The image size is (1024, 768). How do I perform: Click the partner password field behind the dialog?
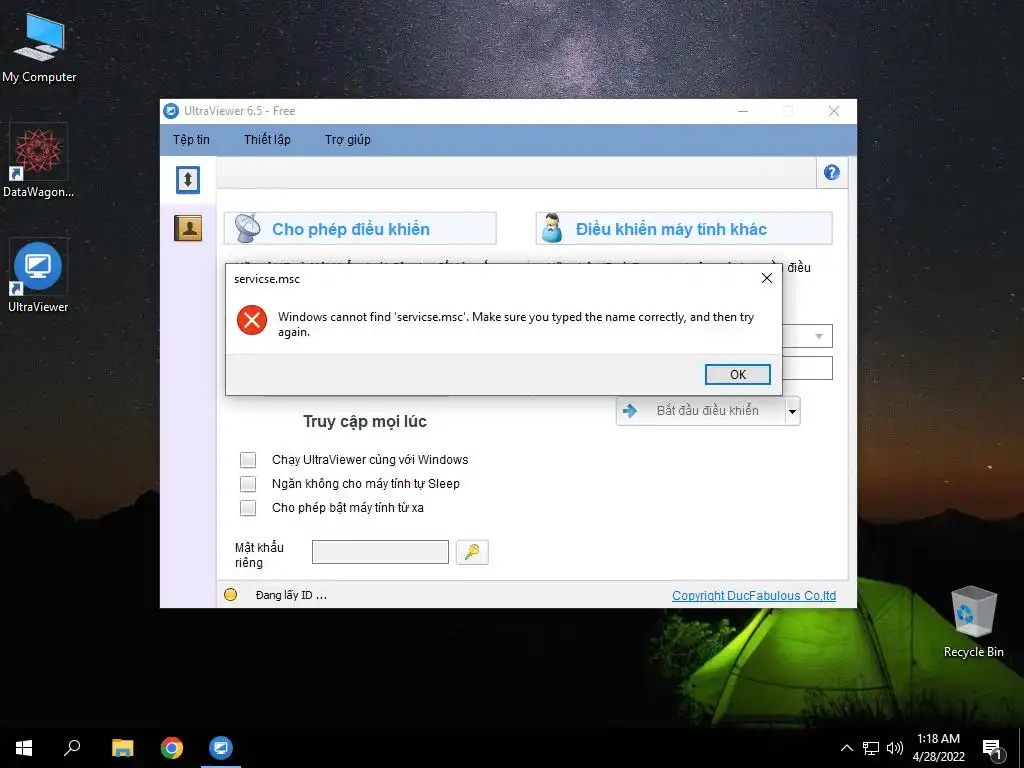tap(807, 368)
